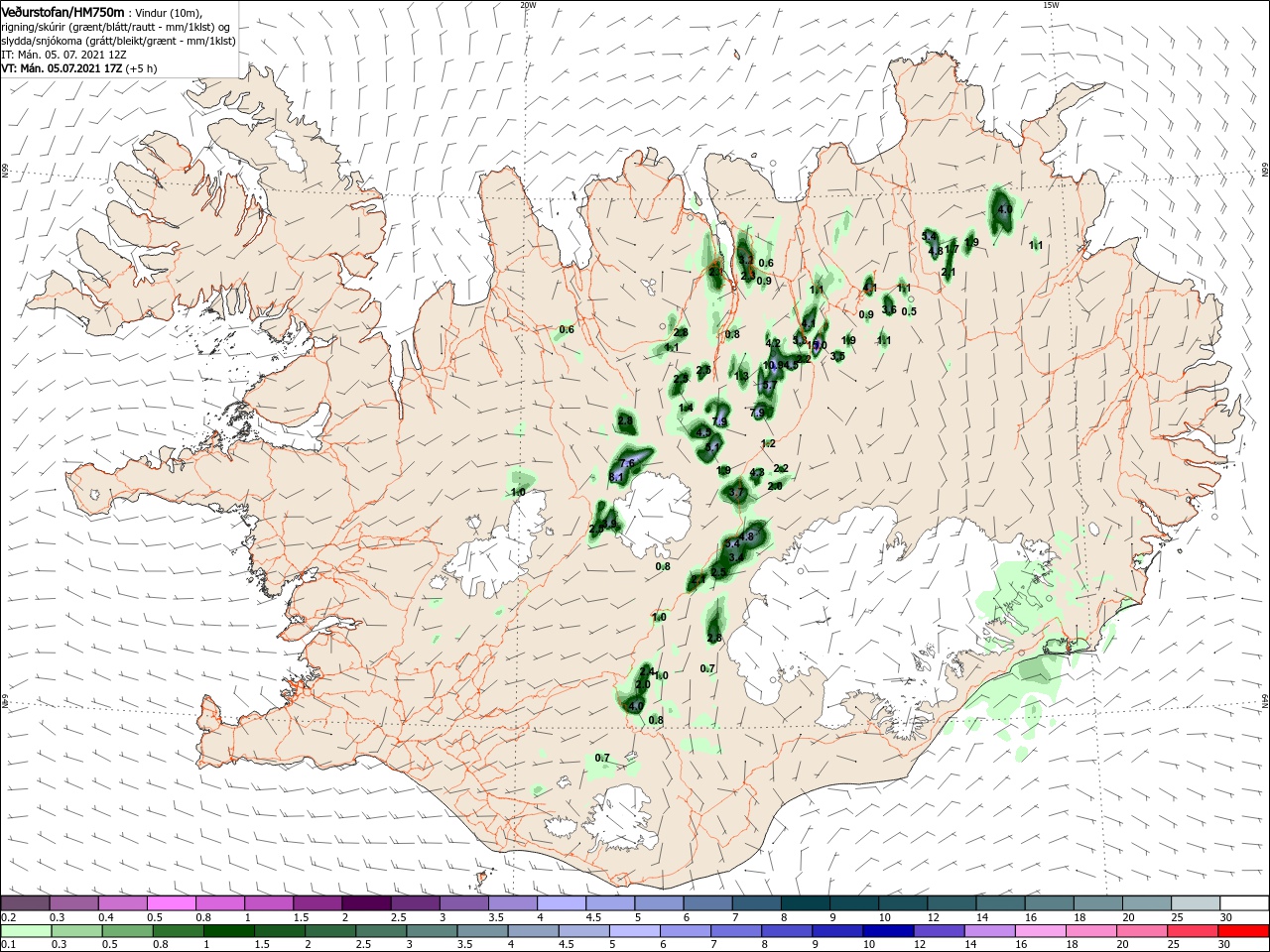
Task: Select the light pink 16 swatch in the lower legend row
Action: tap(1041, 930)
